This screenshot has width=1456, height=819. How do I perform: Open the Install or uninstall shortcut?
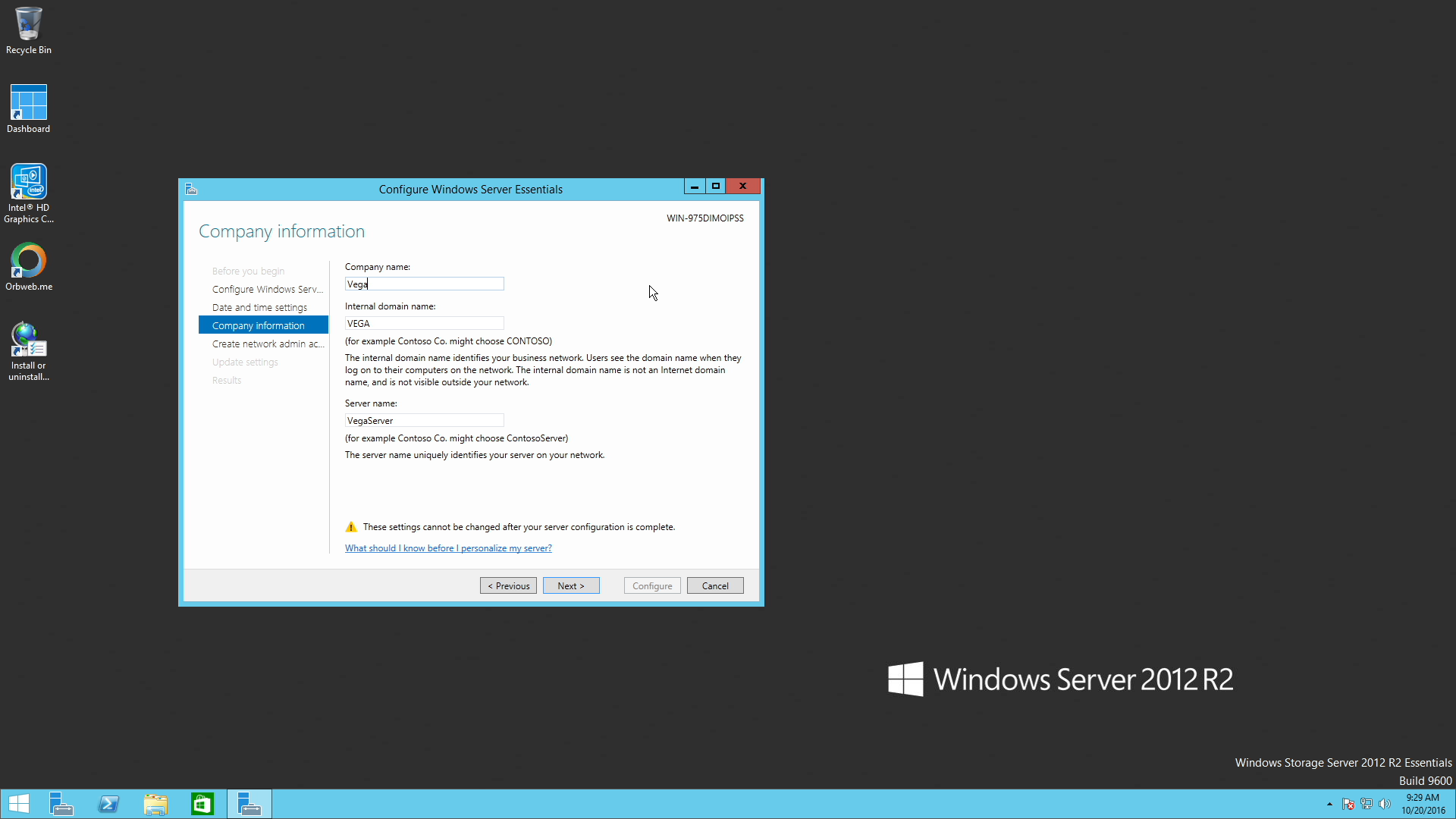click(x=28, y=350)
